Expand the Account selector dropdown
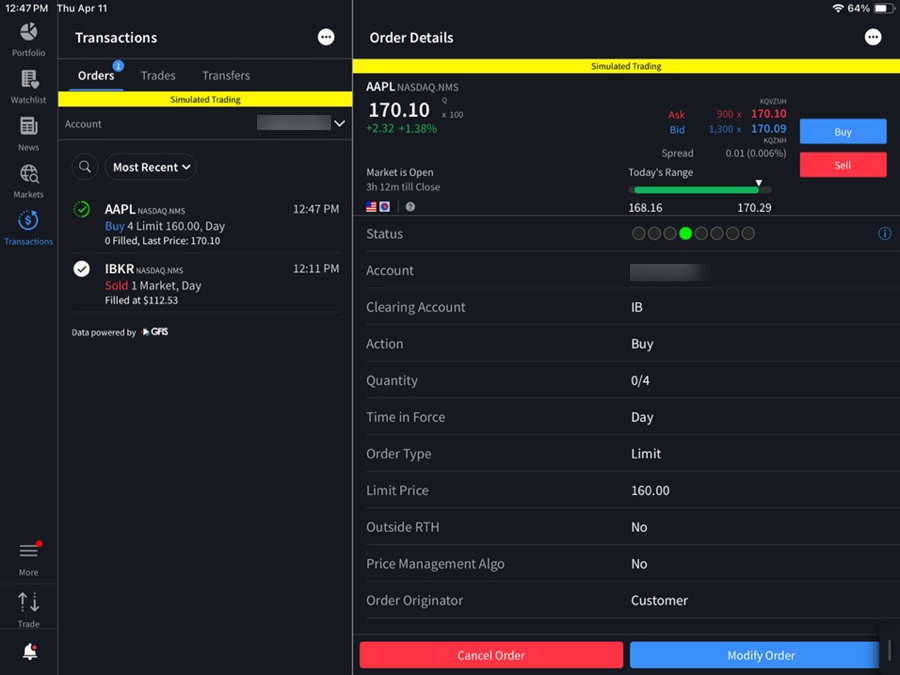This screenshot has width=900, height=675. pyautogui.click(x=339, y=123)
